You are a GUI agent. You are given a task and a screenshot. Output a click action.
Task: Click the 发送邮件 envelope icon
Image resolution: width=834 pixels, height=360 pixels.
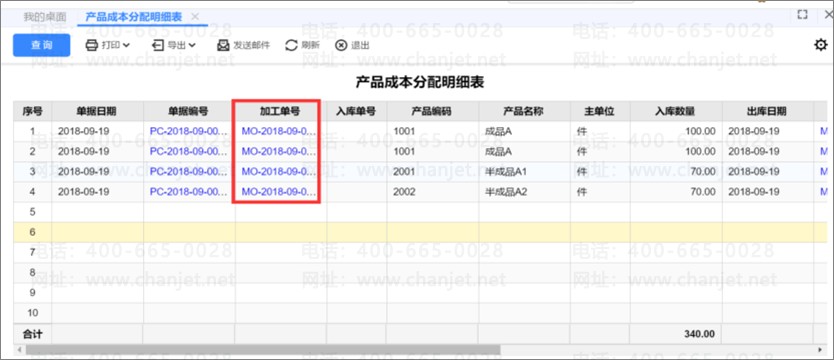[x=223, y=45]
